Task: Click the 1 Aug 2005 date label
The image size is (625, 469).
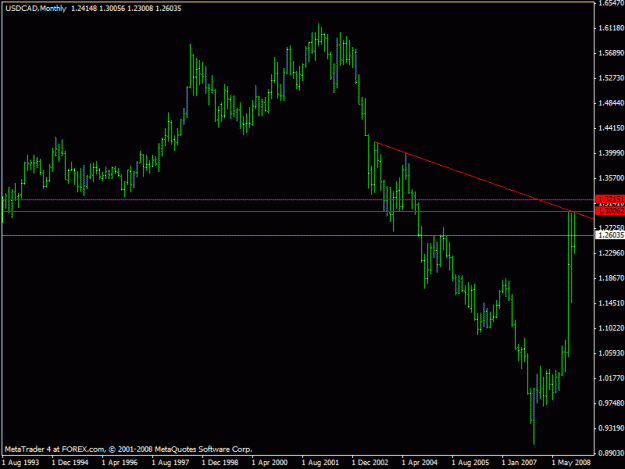Action: coord(470,463)
